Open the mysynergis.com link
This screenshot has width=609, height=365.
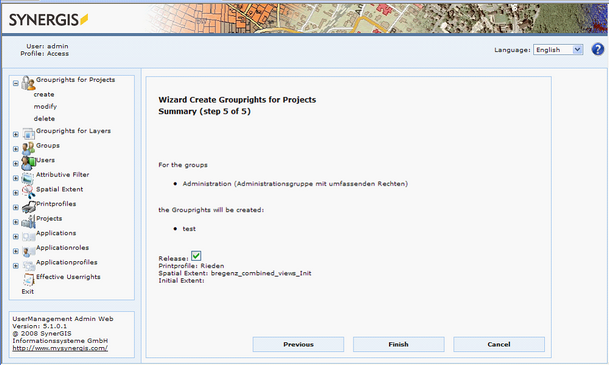pos(60,348)
